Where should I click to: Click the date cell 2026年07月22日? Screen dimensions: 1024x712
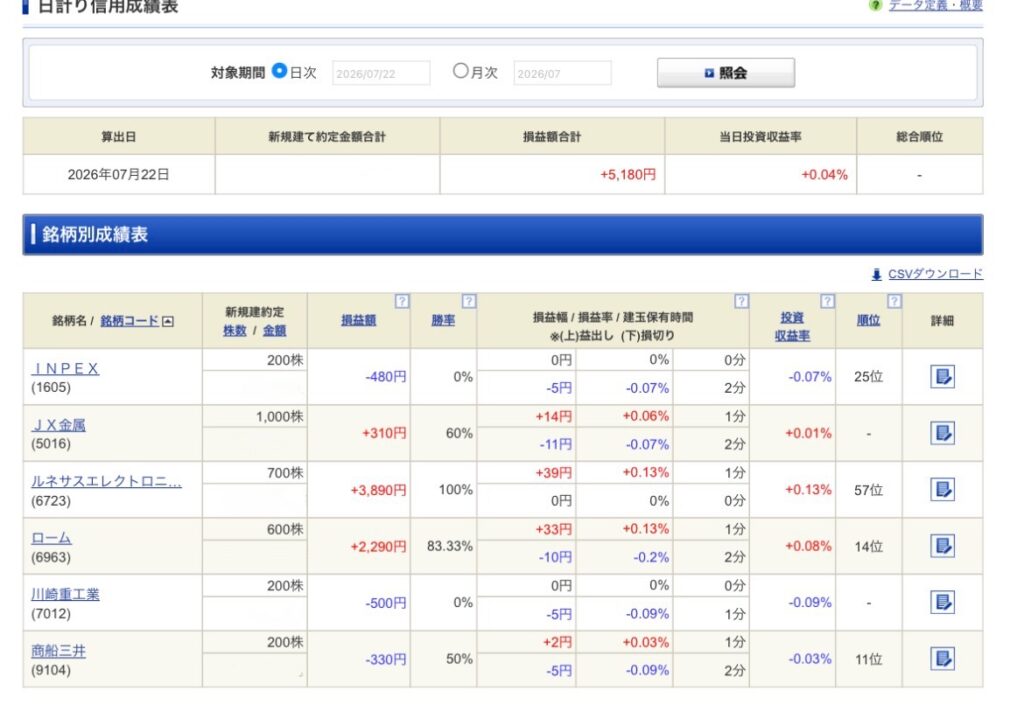tap(118, 174)
